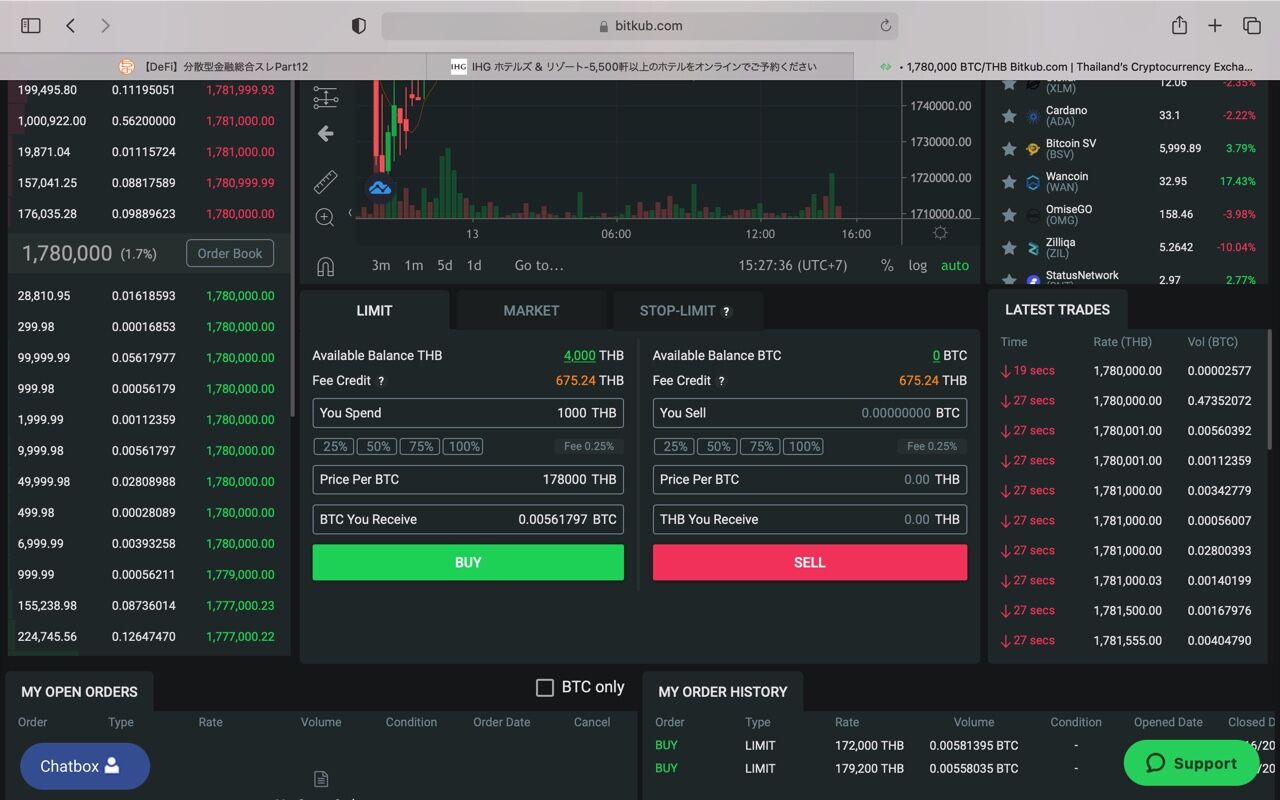Open the Go to... date picker
This screenshot has height=800, width=1280.
tap(539, 265)
